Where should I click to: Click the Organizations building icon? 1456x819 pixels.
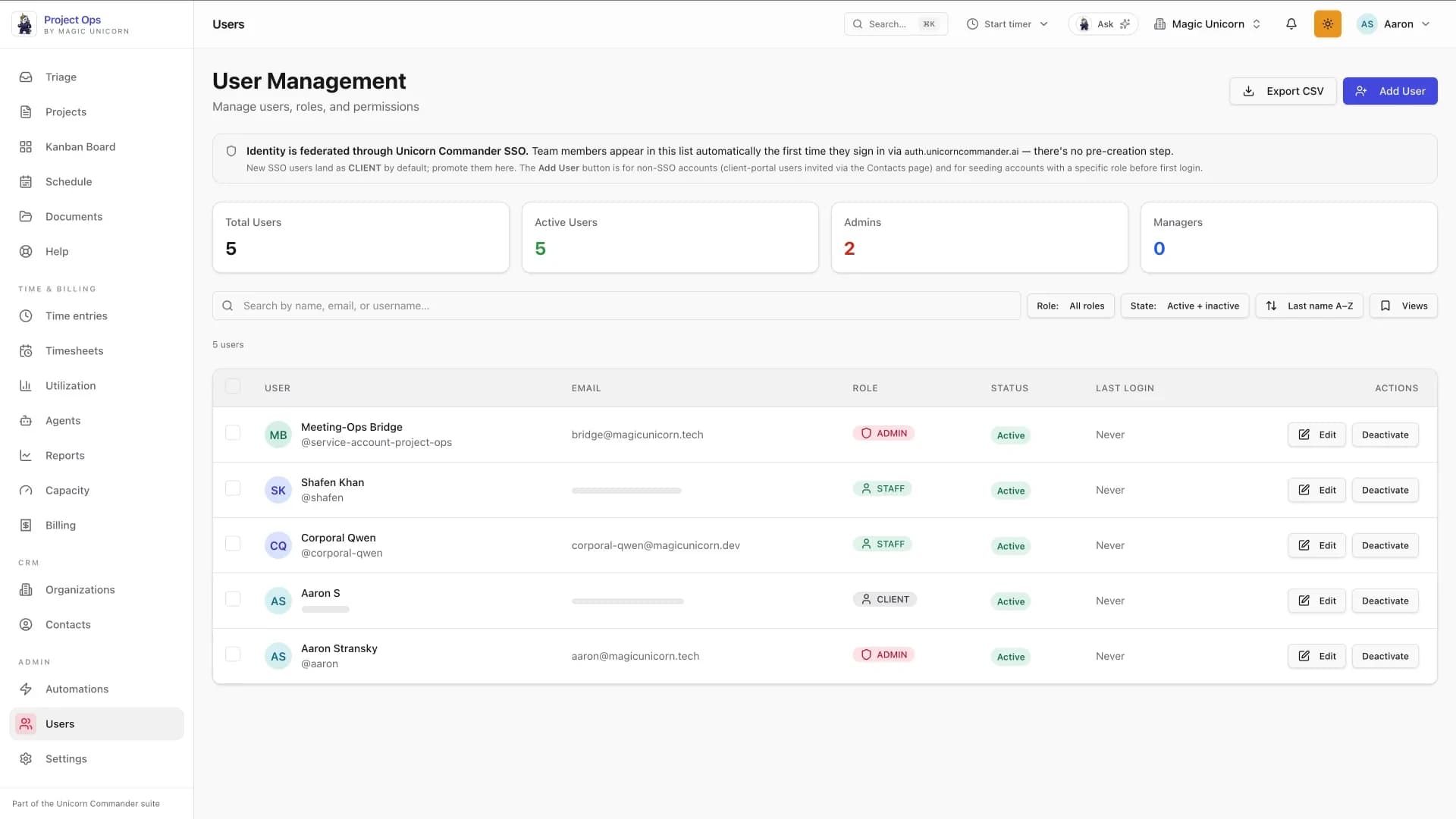[x=26, y=590]
